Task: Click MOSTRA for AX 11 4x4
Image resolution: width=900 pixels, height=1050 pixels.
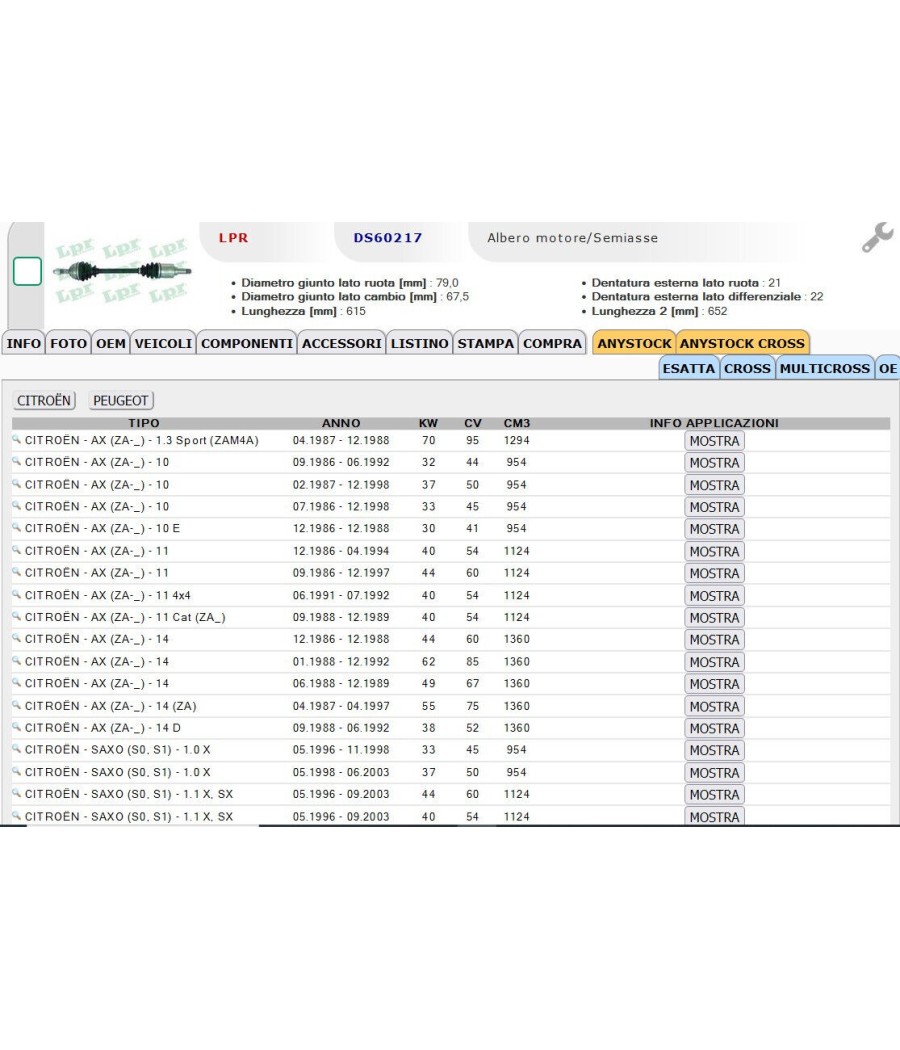Action: (715, 595)
